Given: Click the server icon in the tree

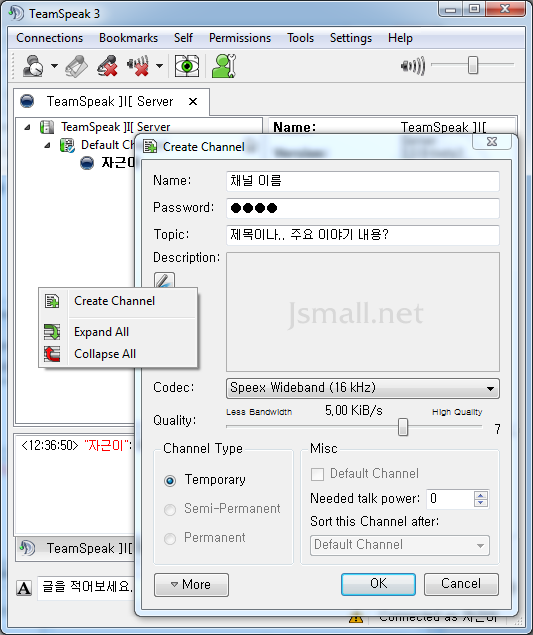Looking at the screenshot, I should (x=47, y=127).
